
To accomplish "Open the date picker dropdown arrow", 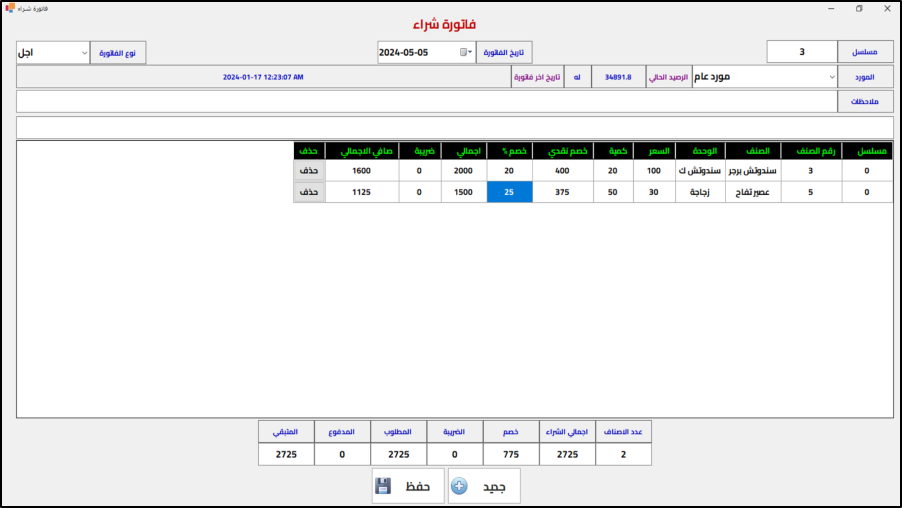I will pyautogui.click(x=471, y=52).
